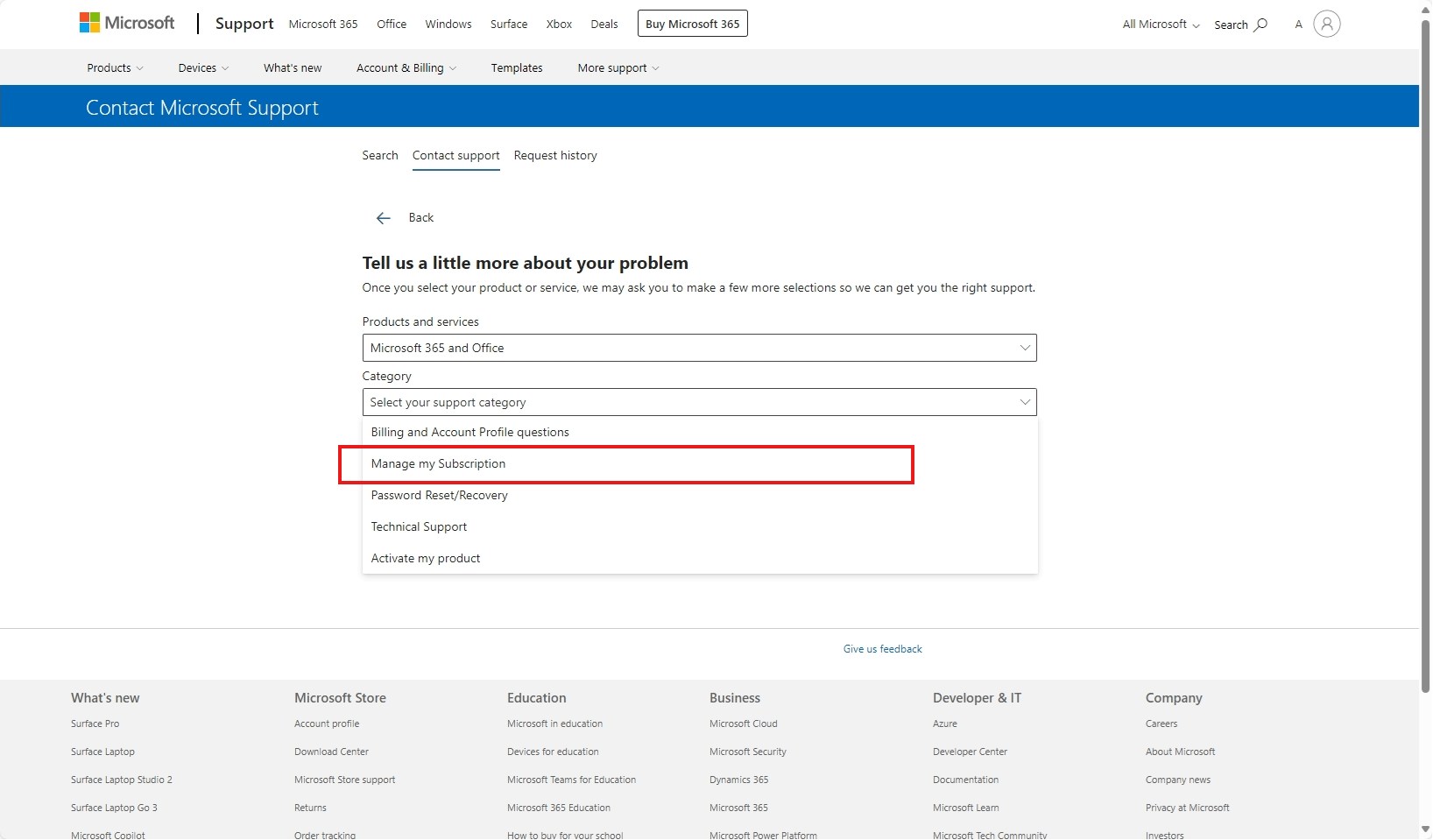Open the Privacy at Microsoft link
Viewport: 1433px width, 840px height.
coord(1188,808)
